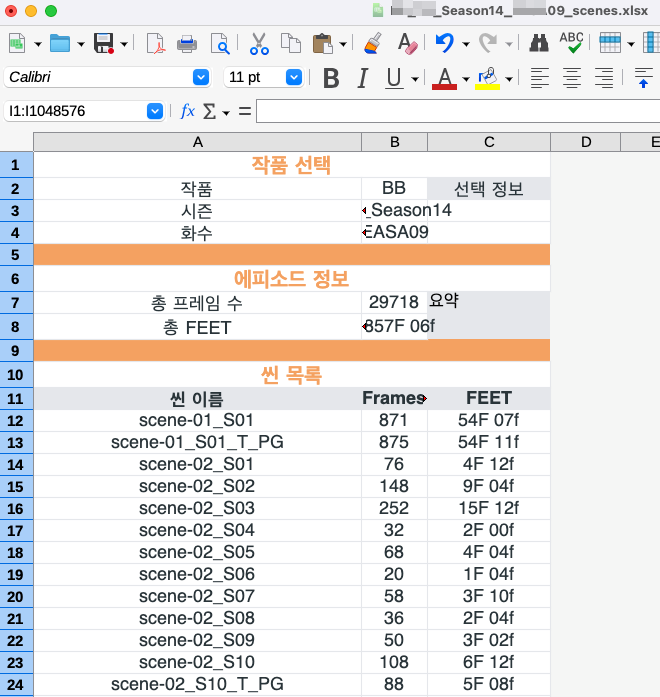The width and height of the screenshot is (660, 697).
Task: Click the cell containing 29718
Action: [395, 303]
